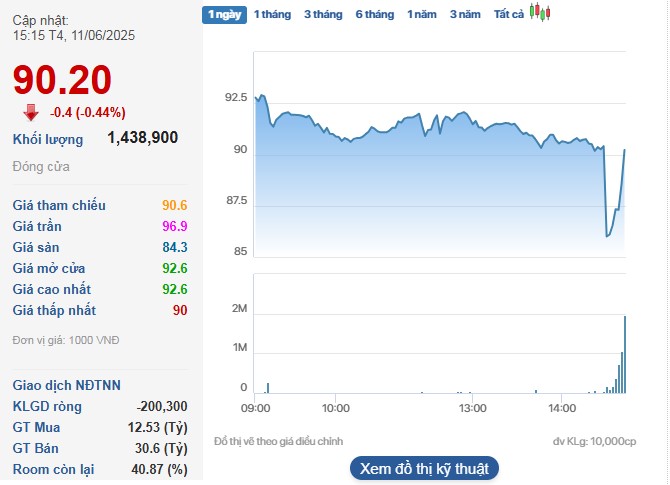The image size is (670, 485).
Task: Open Xem đồ thị kỹ thuật button
Action: tap(424, 468)
